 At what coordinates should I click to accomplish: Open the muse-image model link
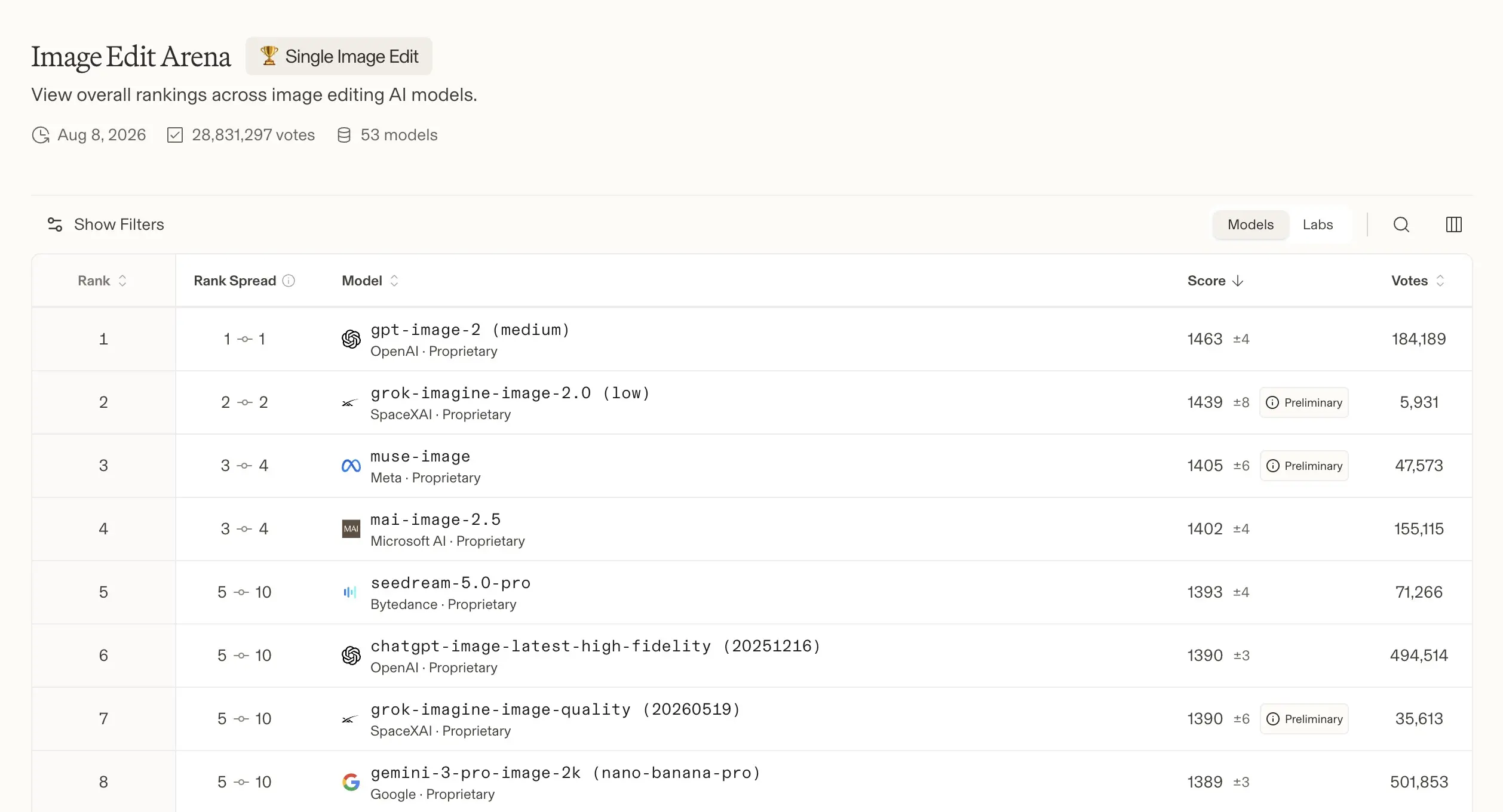tap(421, 456)
